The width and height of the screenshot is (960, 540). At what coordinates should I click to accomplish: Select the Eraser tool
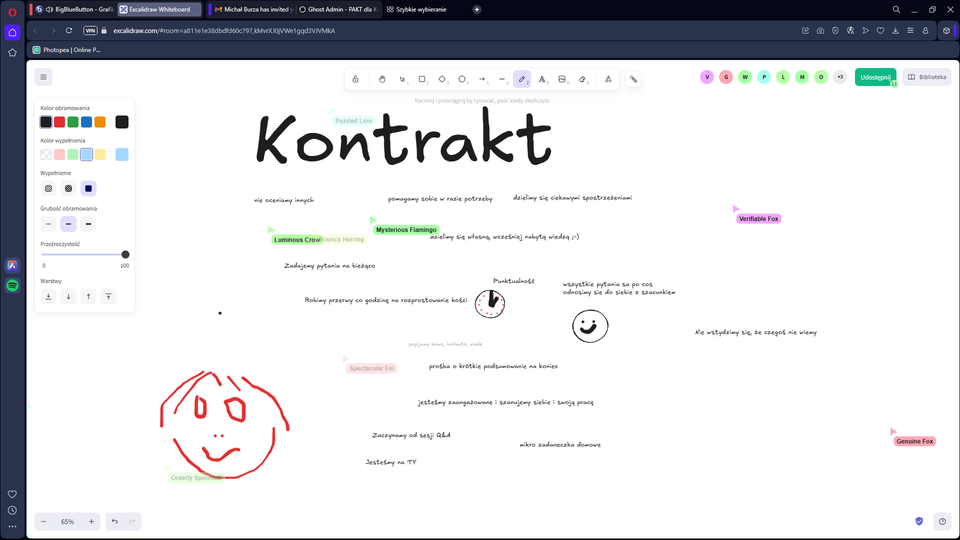click(582, 79)
